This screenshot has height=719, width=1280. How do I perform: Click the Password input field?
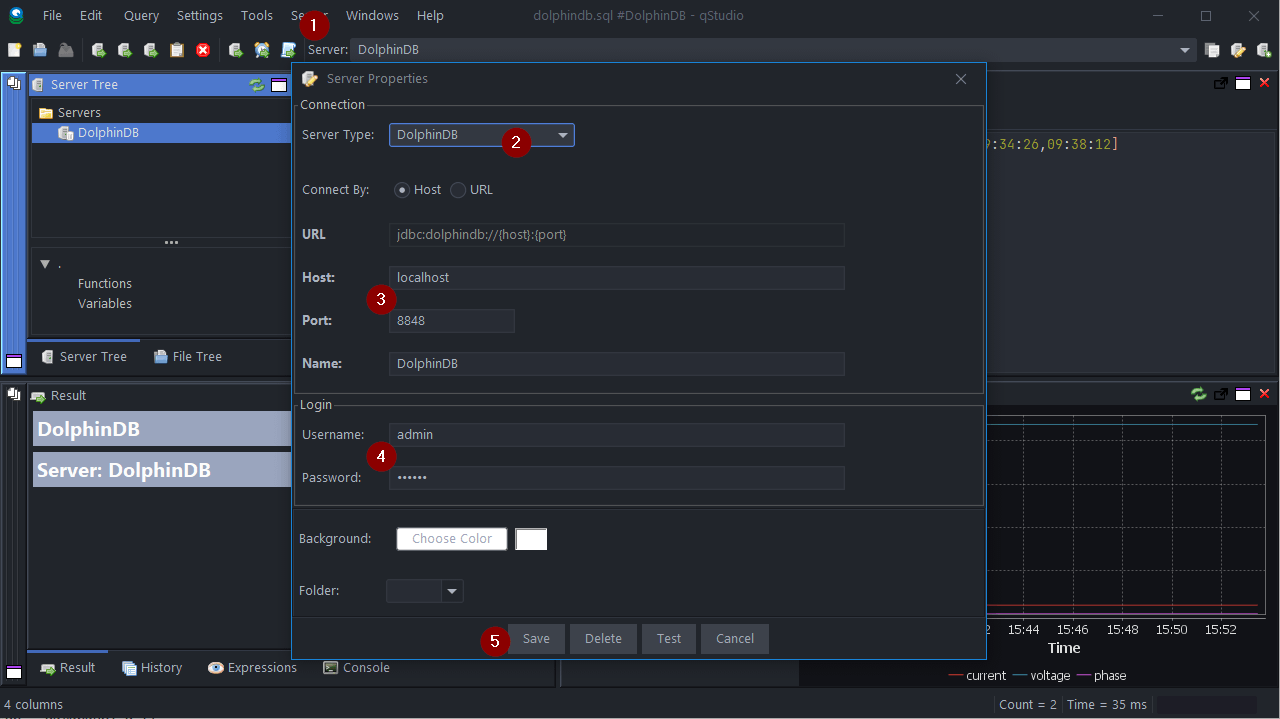pyautogui.click(x=617, y=478)
